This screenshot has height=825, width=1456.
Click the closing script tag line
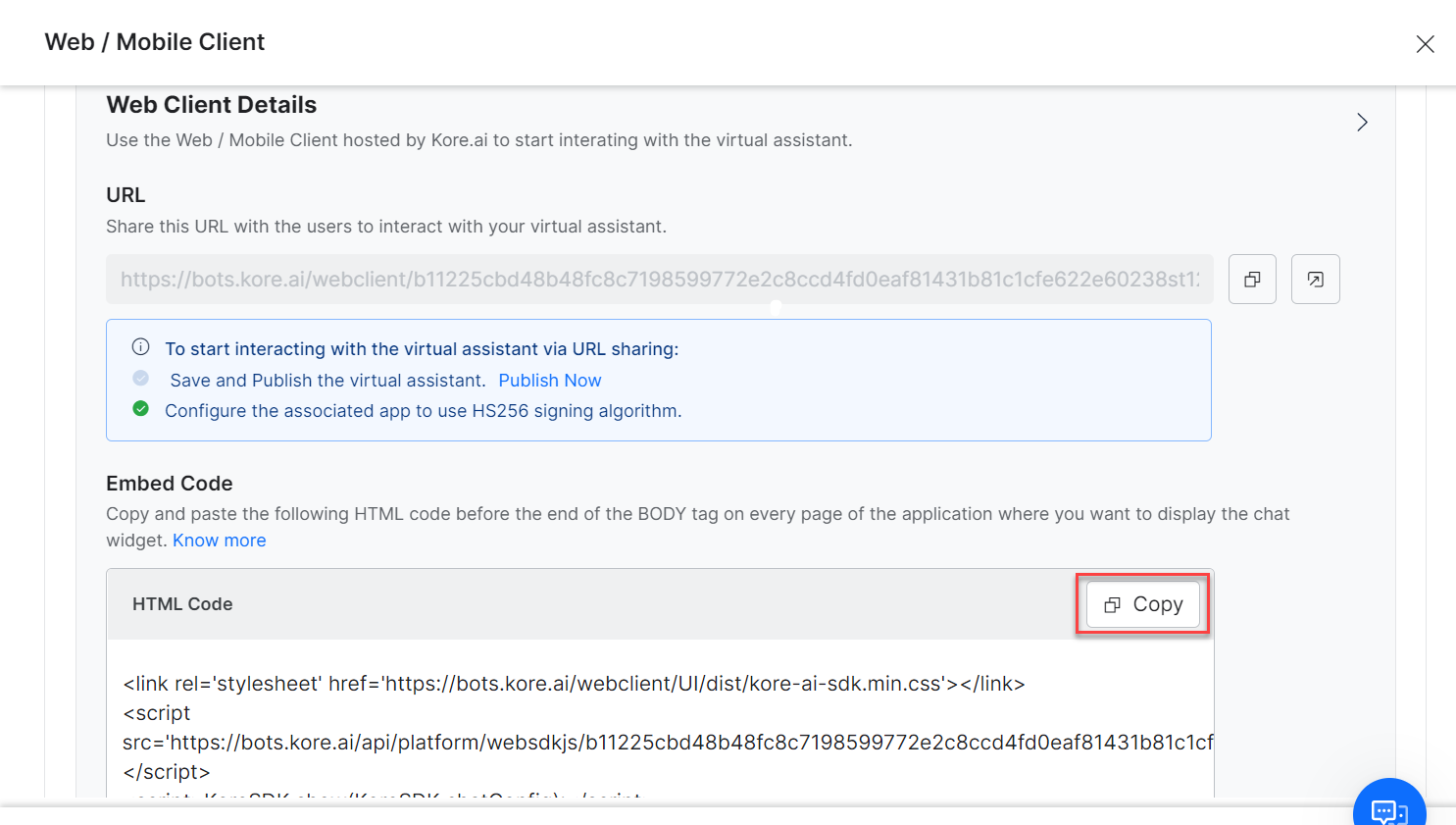pos(167,772)
